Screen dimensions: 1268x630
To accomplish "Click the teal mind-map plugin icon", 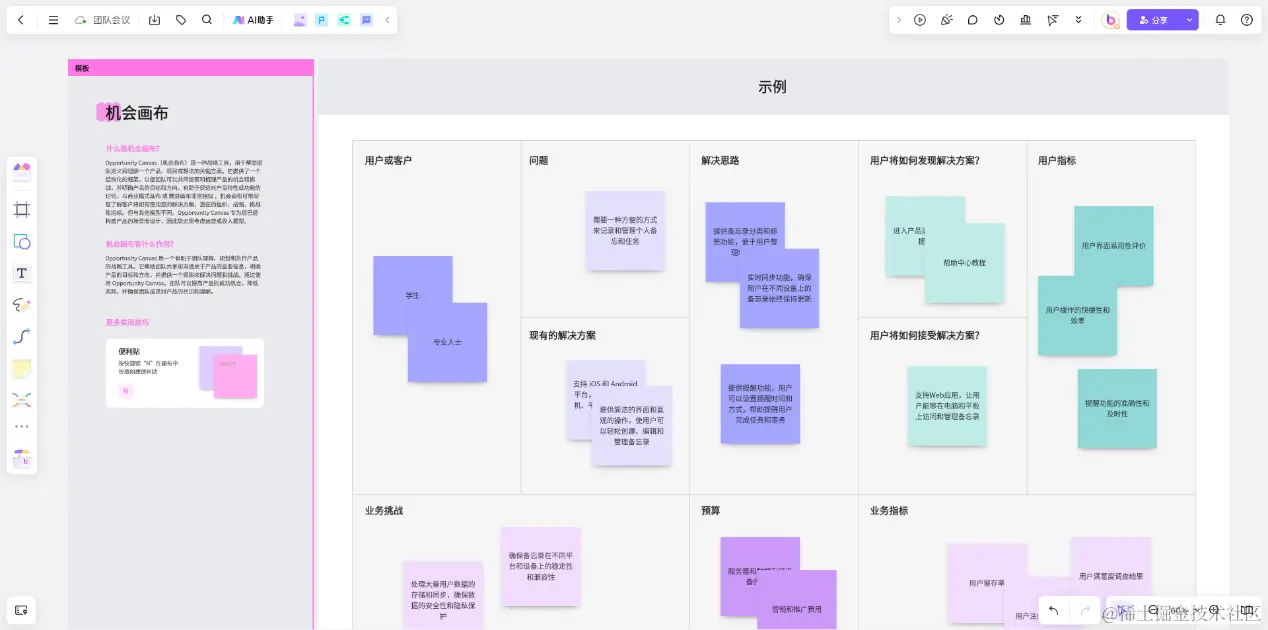I will (344, 20).
